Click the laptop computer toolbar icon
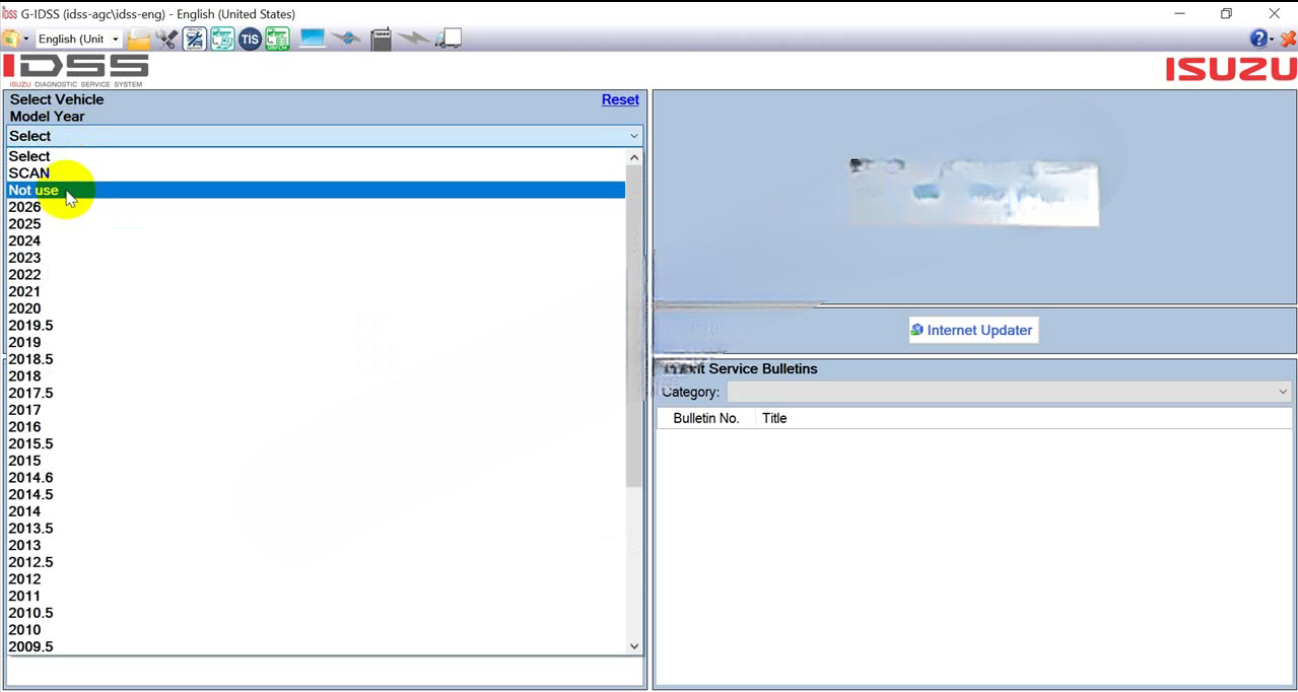 312,39
